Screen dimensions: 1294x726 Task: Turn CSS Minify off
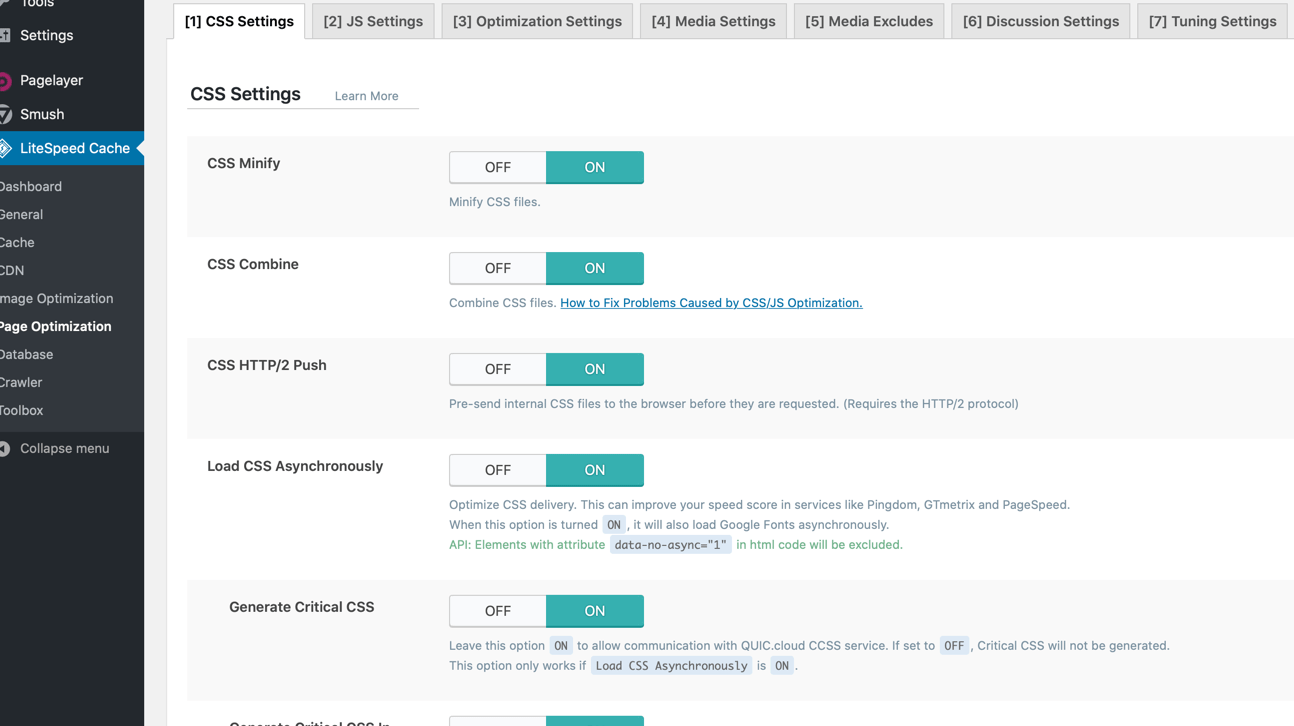[497, 168]
